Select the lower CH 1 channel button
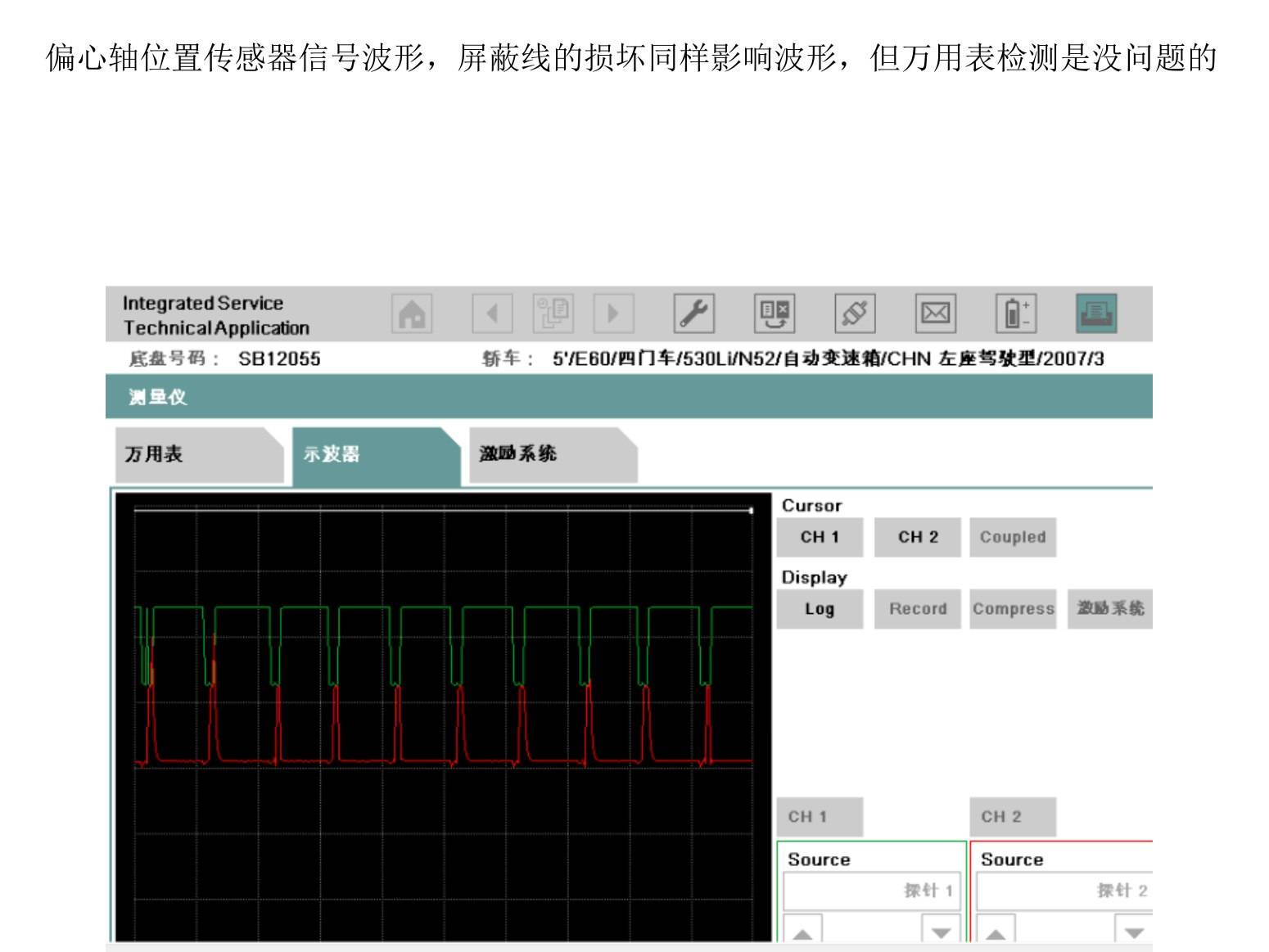This screenshot has height=952, width=1269. [x=820, y=817]
